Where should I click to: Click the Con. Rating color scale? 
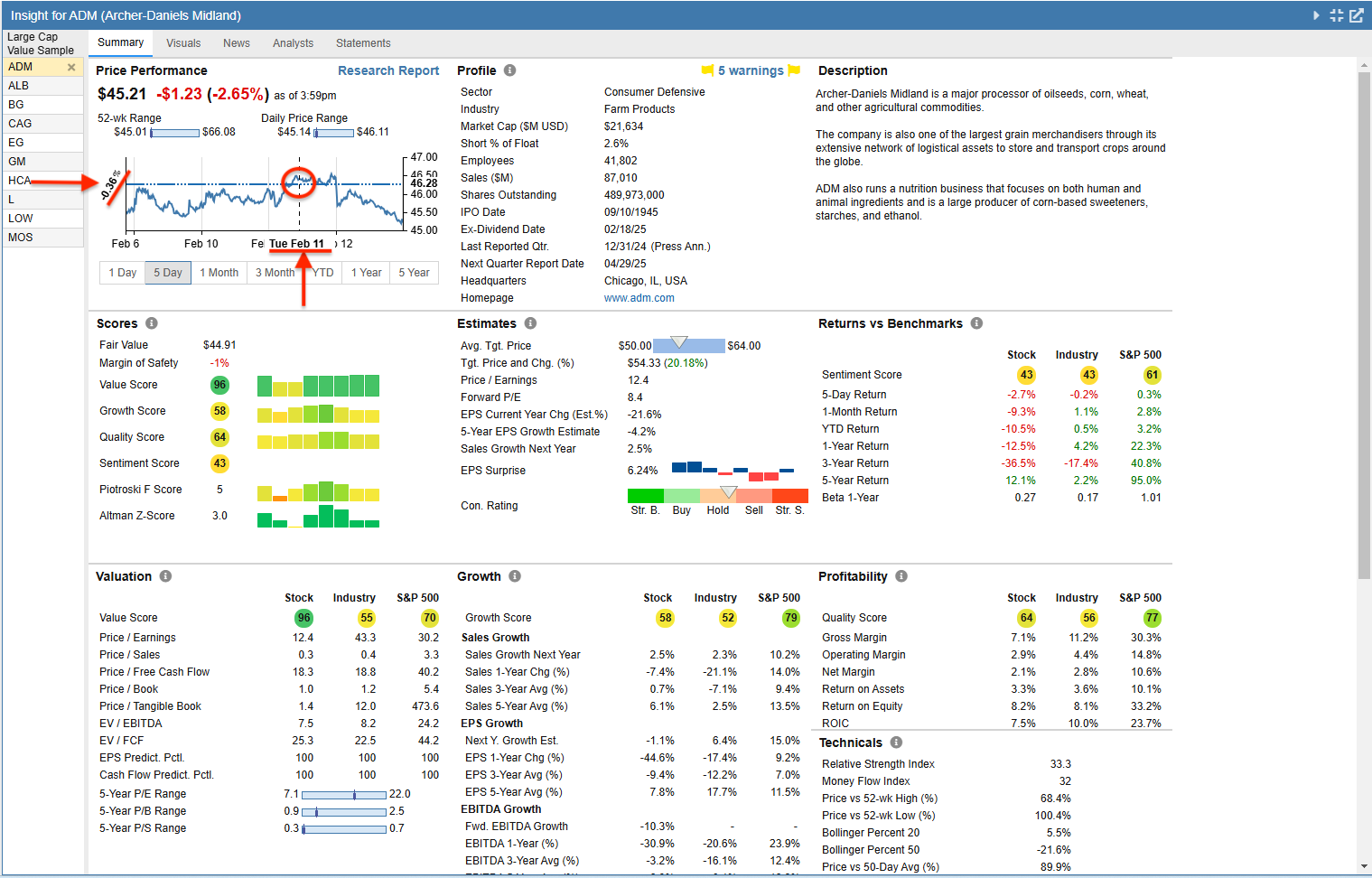718,495
